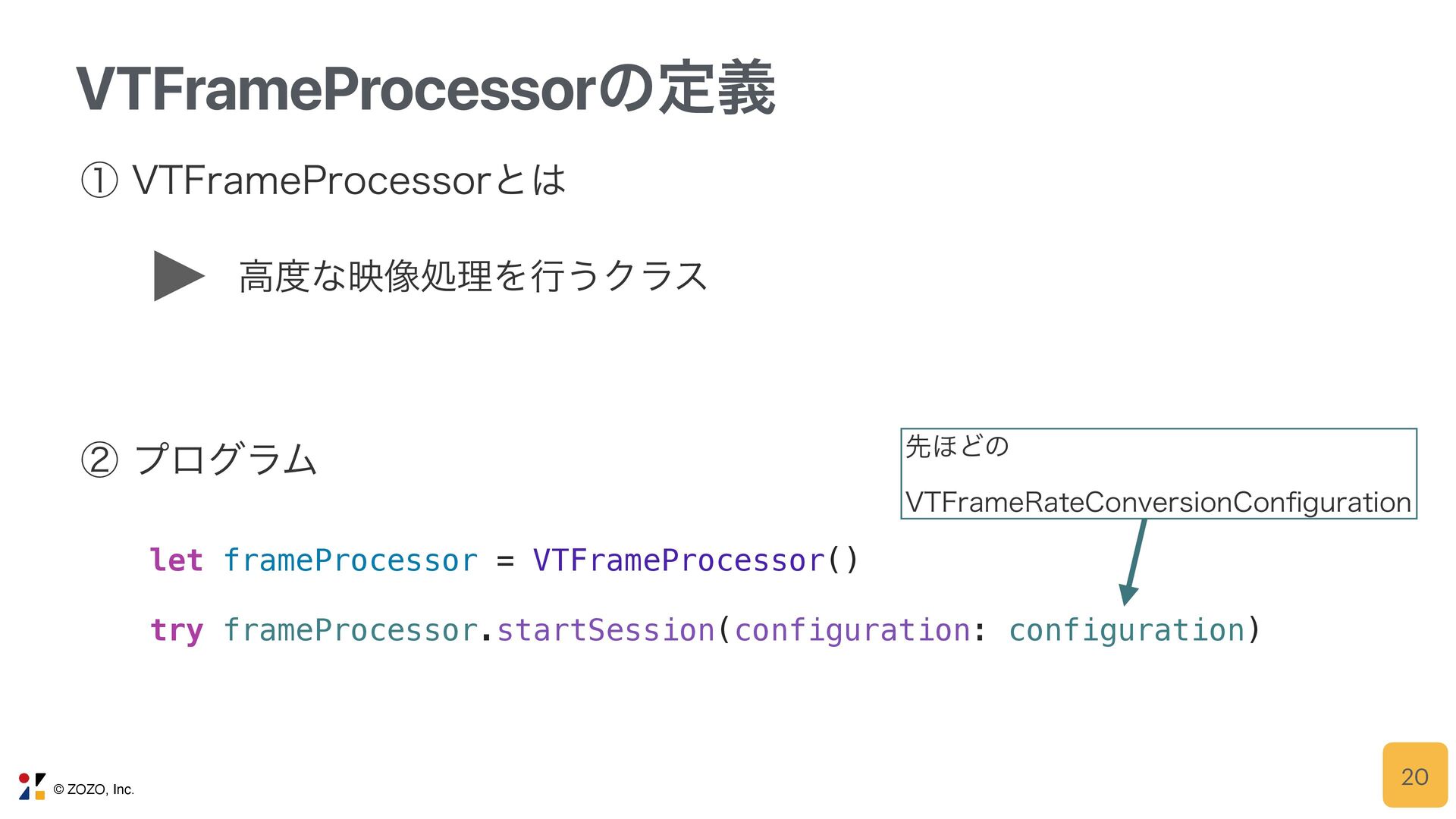The height and width of the screenshot is (819, 1456).
Task: Click the gray play triangle arrow
Action: (179, 276)
